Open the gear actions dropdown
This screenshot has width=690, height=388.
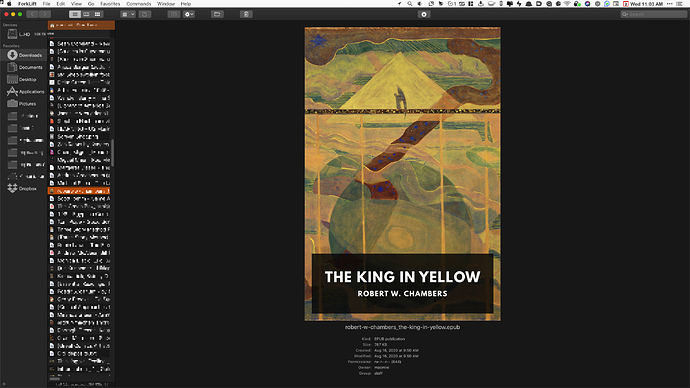pos(189,14)
